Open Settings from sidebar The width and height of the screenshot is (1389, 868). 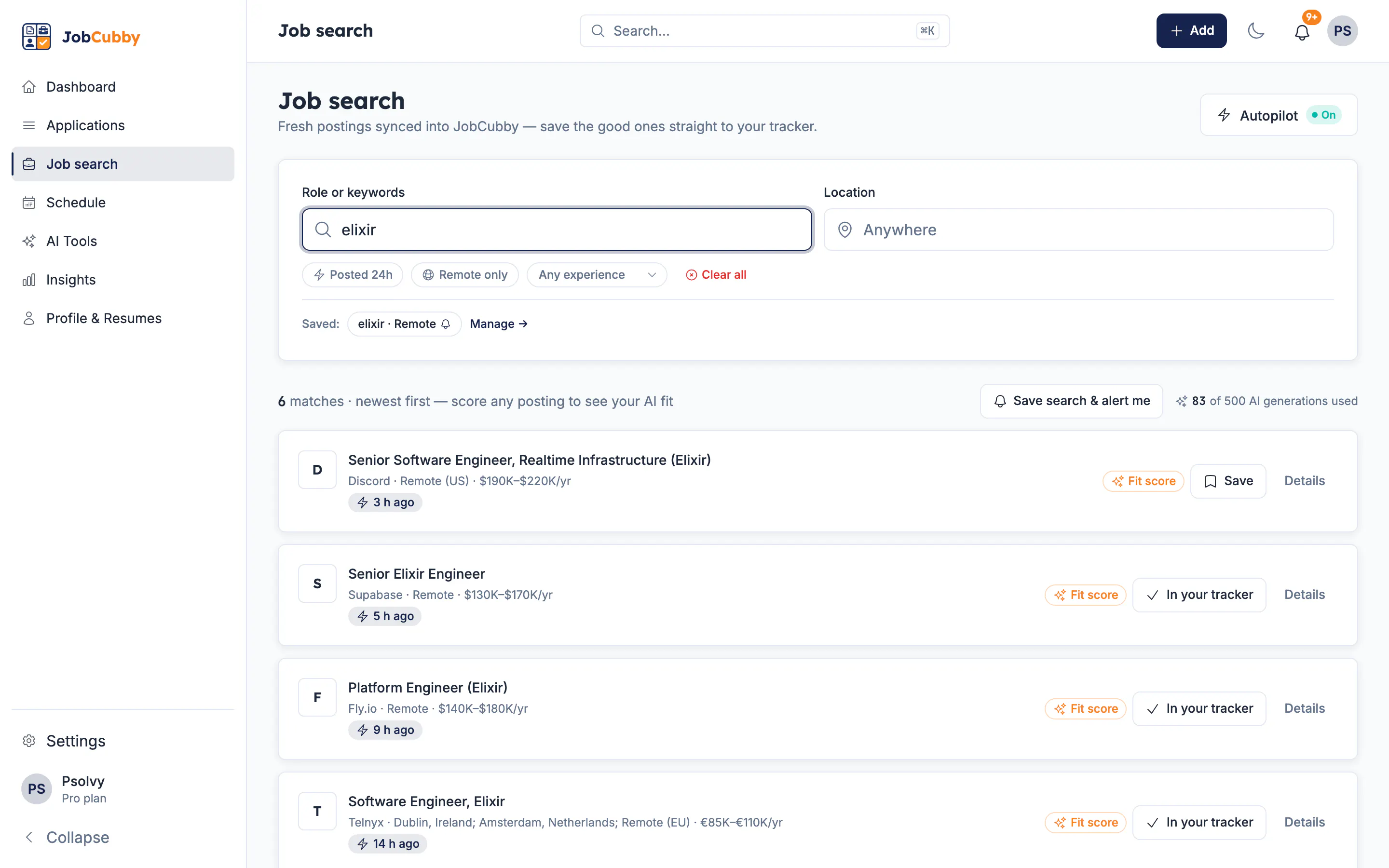pyautogui.click(x=123, y=741)
